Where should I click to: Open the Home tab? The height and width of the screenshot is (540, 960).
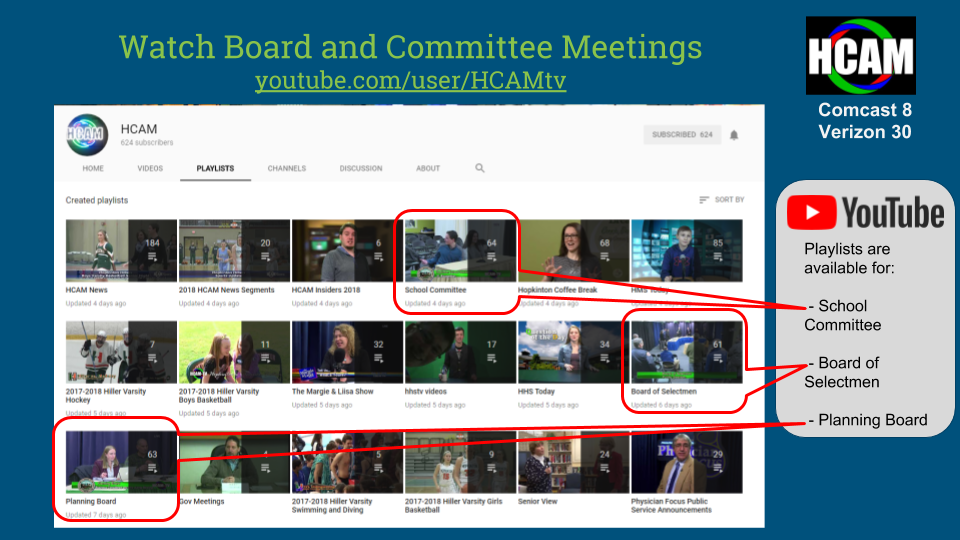[93, 168]
